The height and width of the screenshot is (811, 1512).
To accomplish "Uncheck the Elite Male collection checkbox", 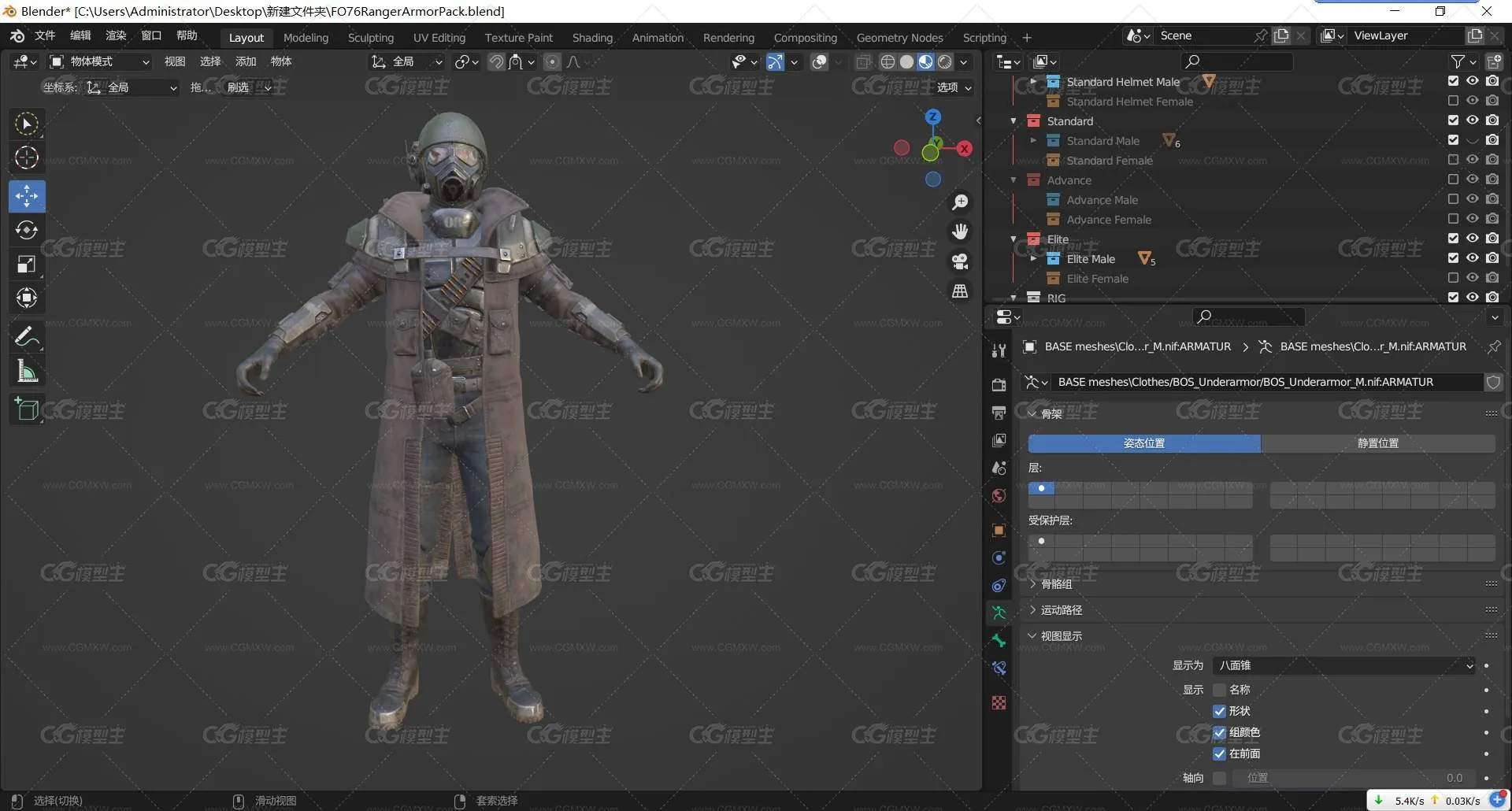I will (1453, 258).
